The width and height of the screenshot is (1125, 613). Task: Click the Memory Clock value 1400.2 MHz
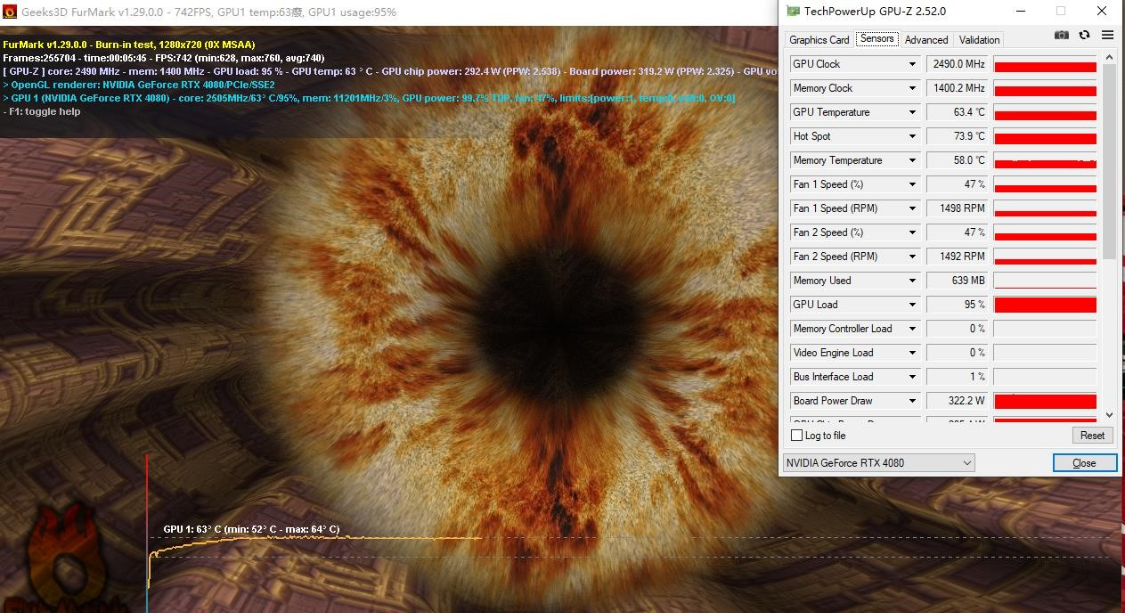point(957,88)
